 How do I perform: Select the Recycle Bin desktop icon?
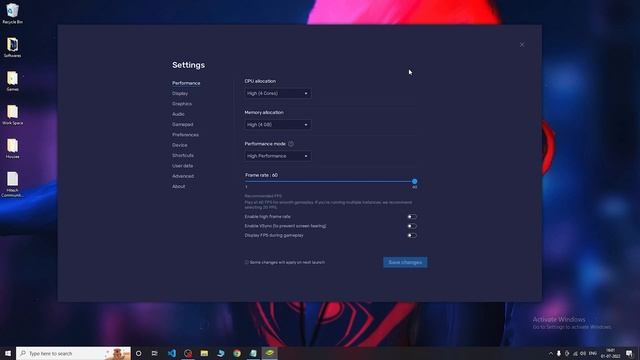point(12,13)
